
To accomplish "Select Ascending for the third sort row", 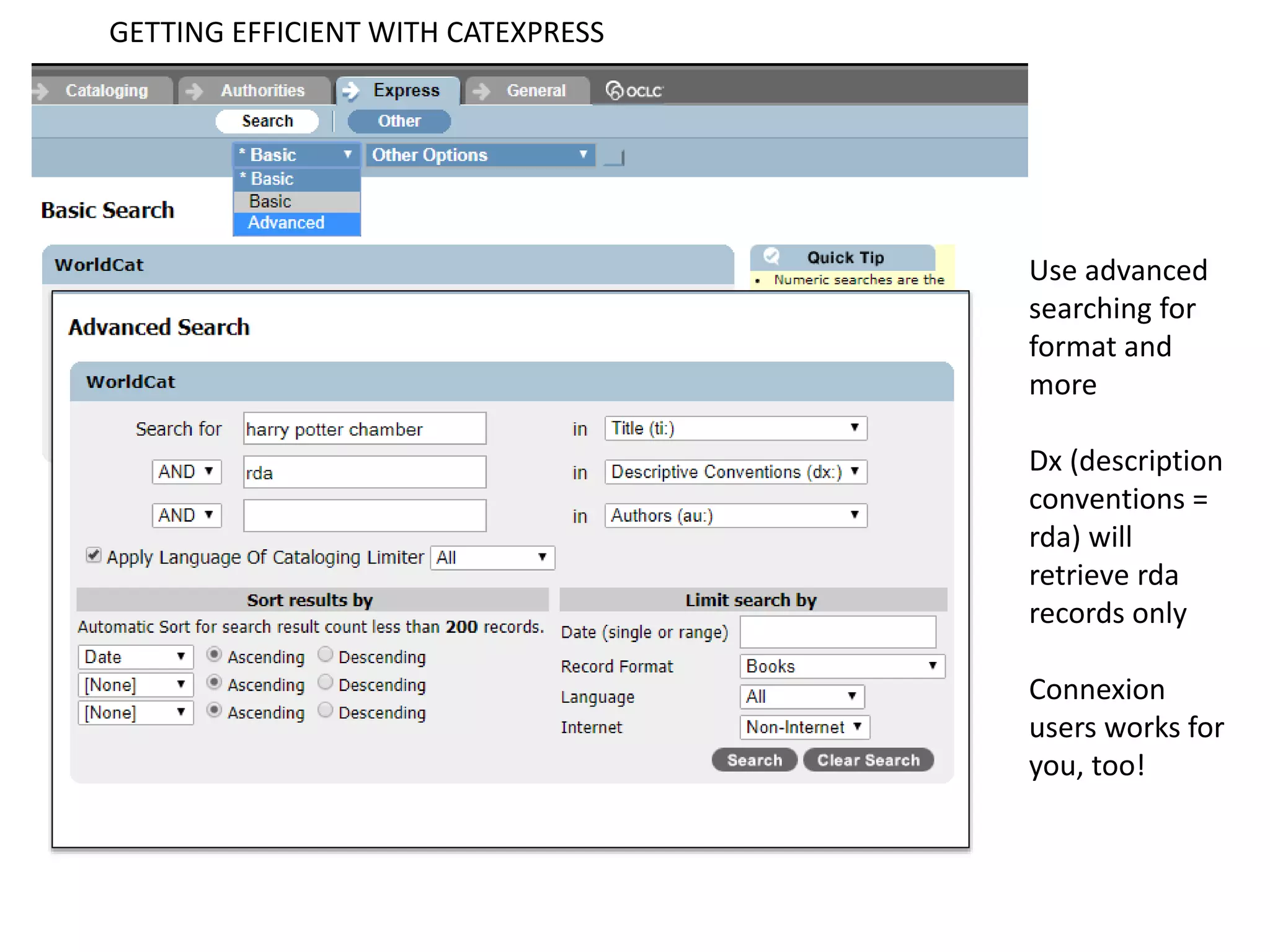I will point(214,710).
